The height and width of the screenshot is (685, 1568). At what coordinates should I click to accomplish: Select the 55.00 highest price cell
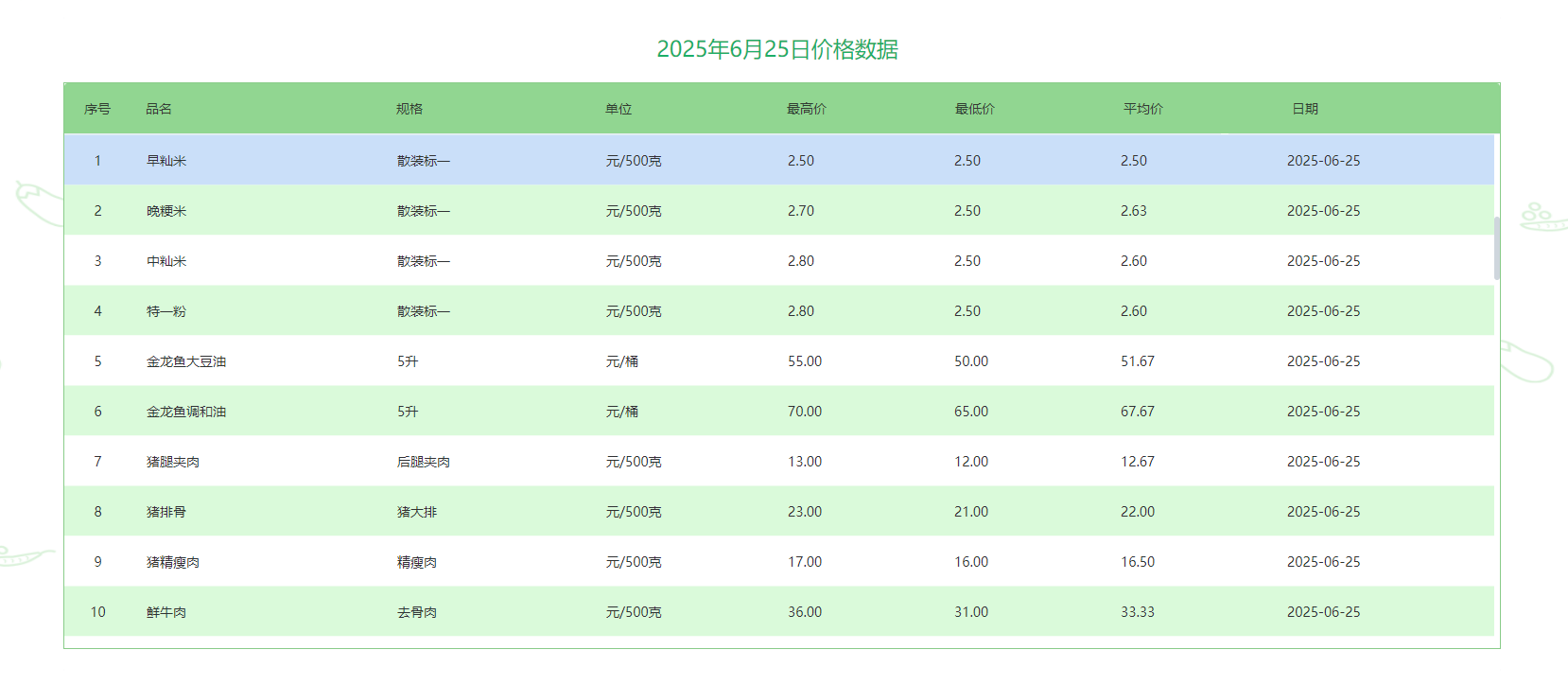805,361
